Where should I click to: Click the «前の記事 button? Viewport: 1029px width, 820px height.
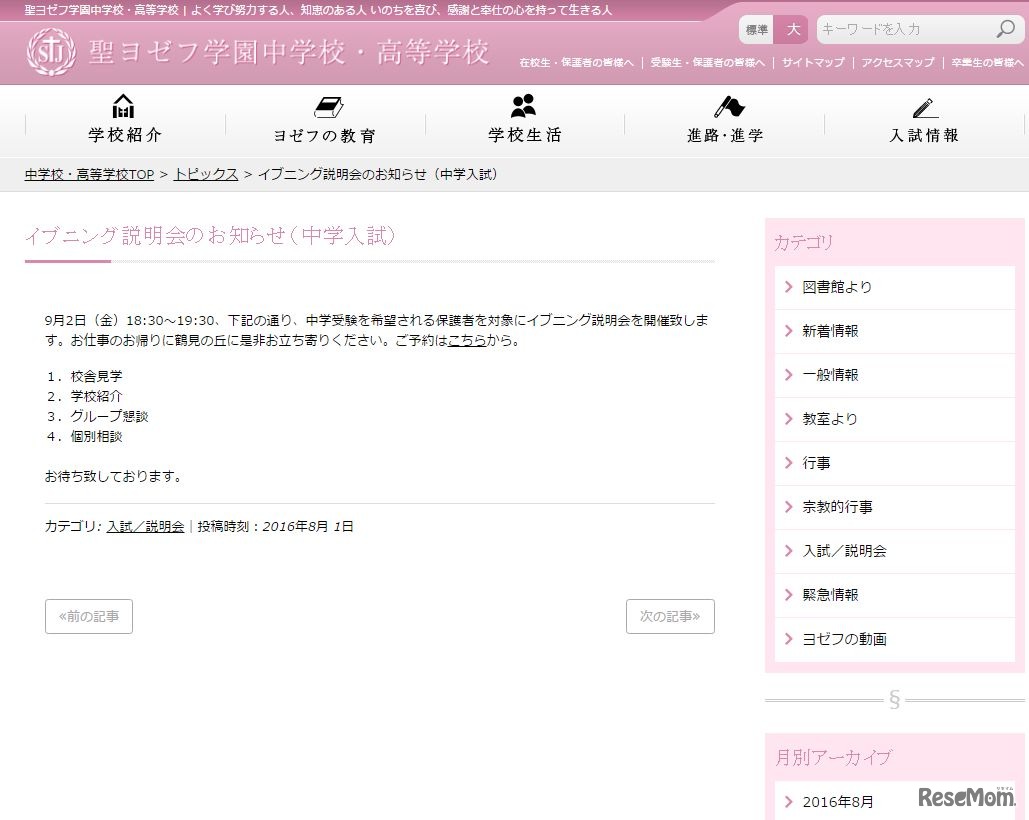coord(89,616)
